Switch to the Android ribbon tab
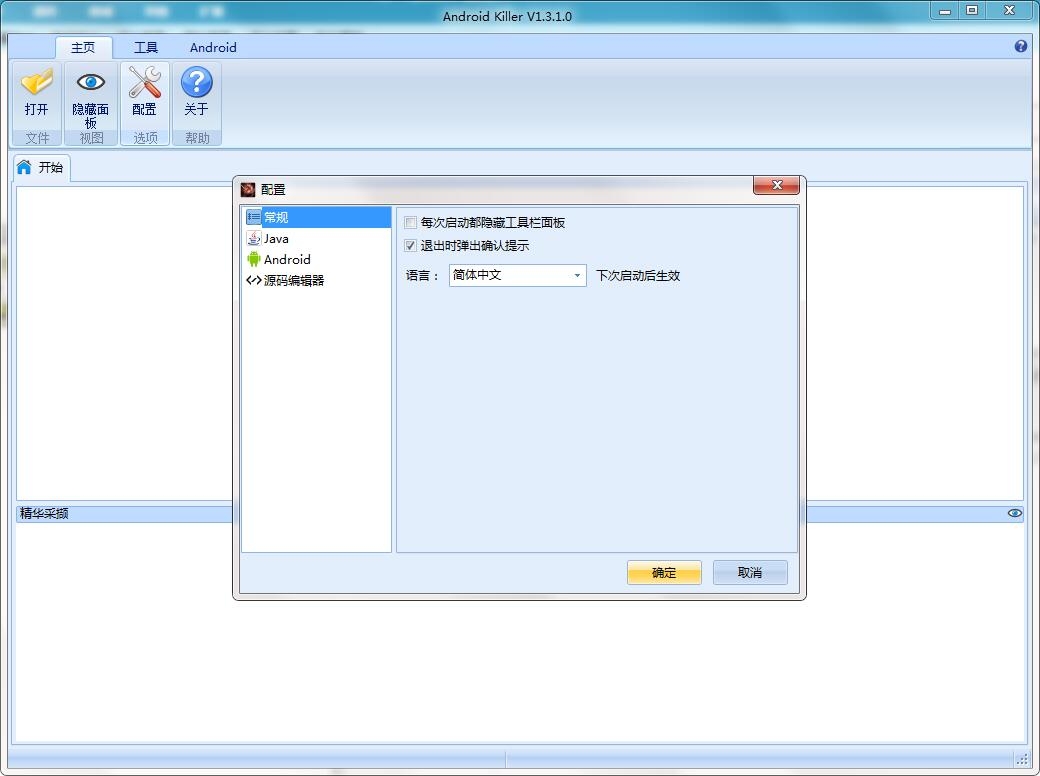The height and width of the screenshot is (776, 1040). click(213, 48)
